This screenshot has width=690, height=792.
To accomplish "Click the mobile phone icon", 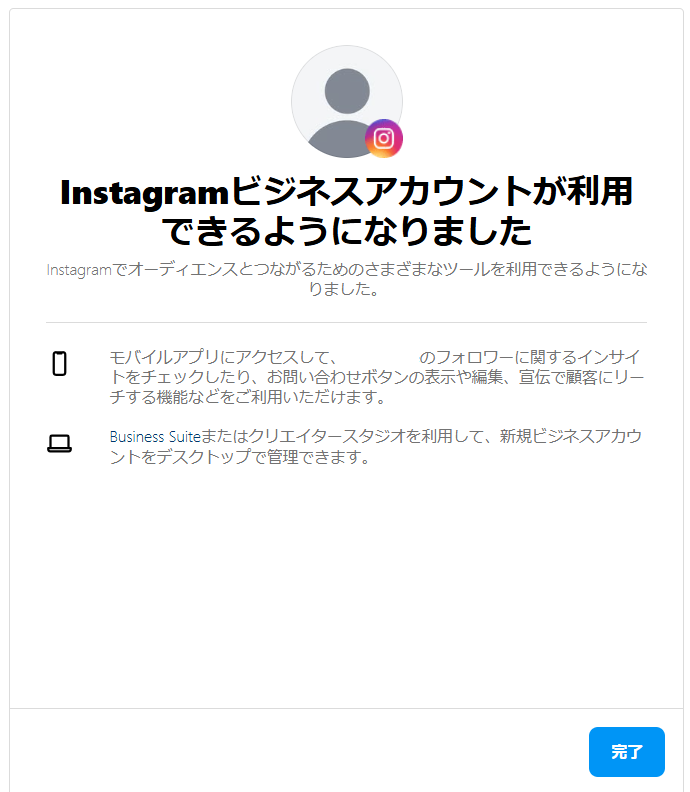I will tap(60, 364).
